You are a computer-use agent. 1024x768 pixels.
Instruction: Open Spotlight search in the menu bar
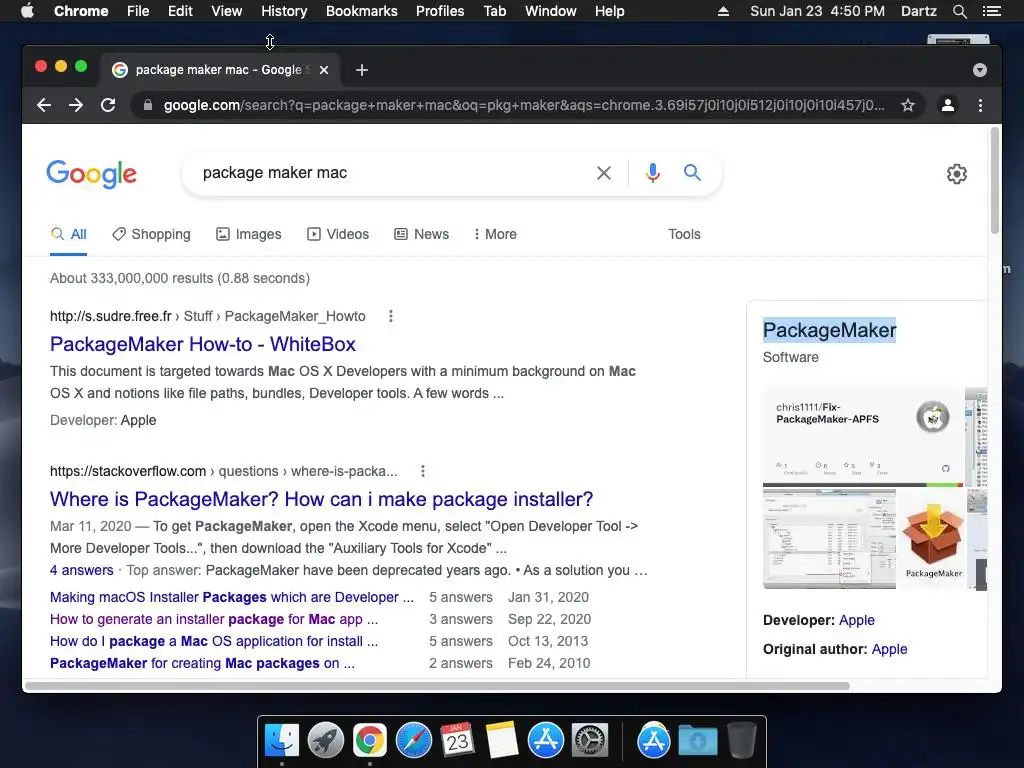pyautogui.click(x=959, y=11)
